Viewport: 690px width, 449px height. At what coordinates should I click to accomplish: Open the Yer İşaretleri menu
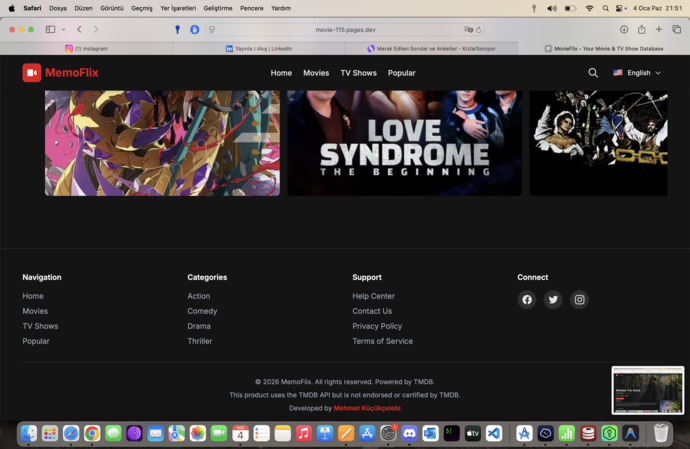pos(178,8)
